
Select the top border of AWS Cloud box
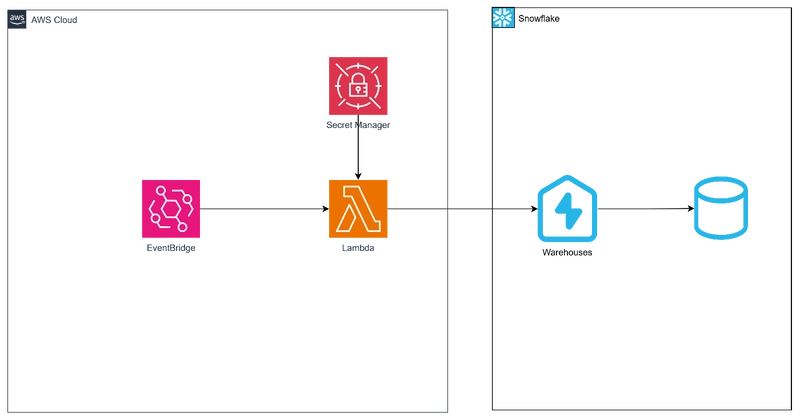(230, 10)
